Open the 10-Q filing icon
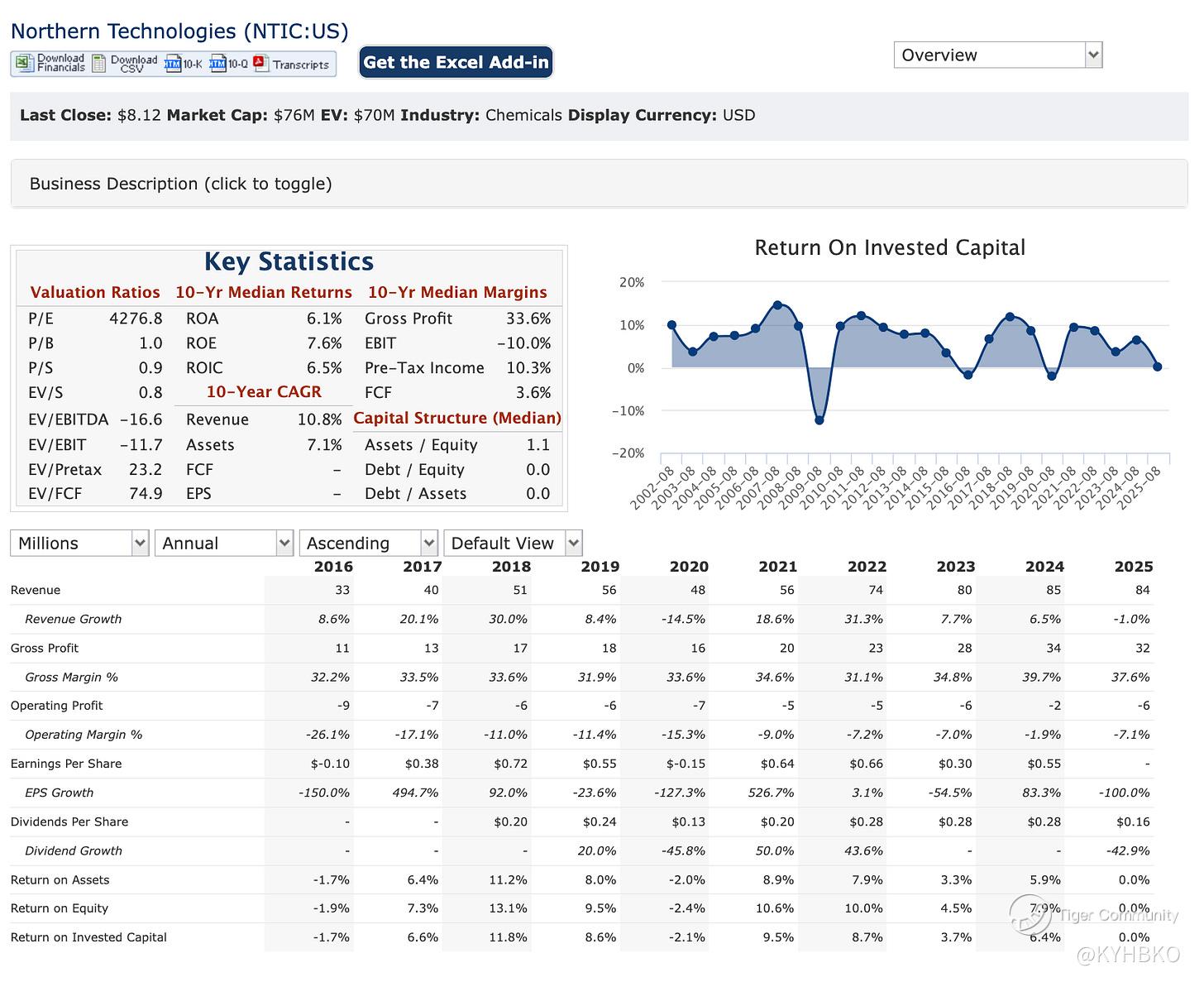1204x982 pixels. [x=217, y=64]
